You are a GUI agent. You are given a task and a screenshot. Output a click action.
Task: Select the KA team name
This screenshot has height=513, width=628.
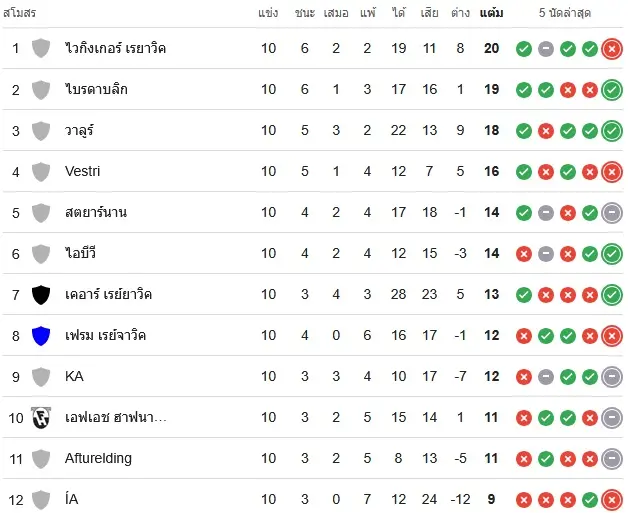pos(74,376)
